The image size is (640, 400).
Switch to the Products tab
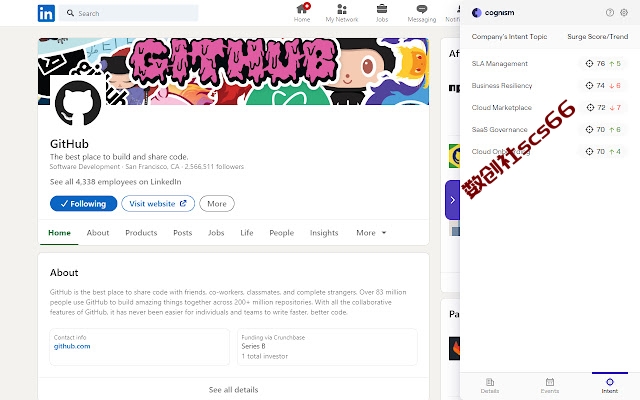(141, 233)
